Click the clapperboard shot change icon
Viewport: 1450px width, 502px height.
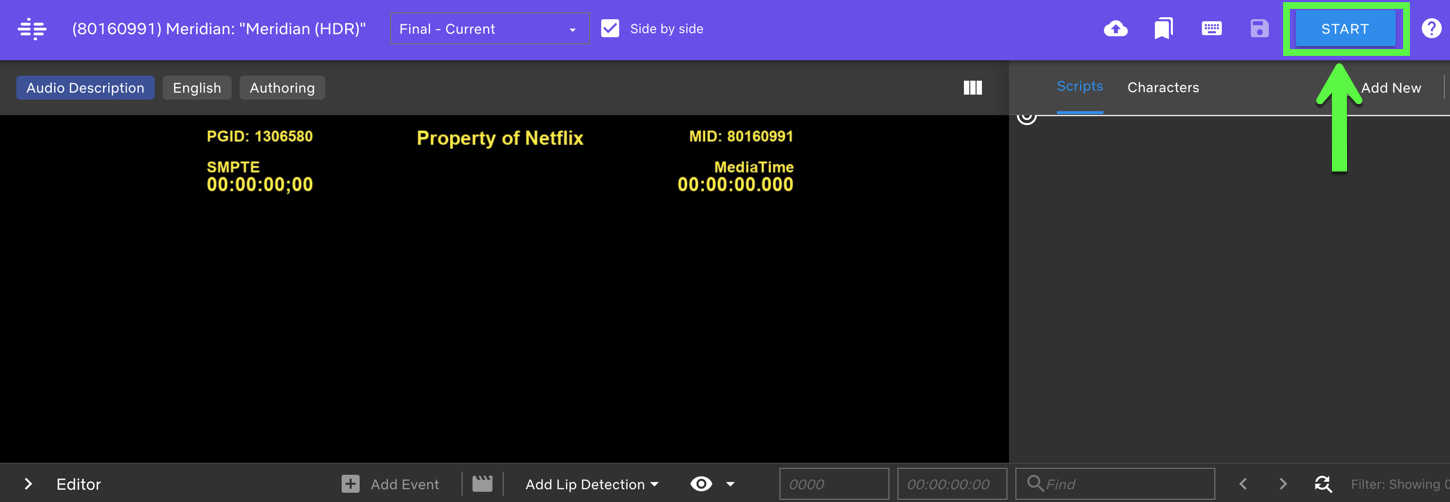pos(482,484)
